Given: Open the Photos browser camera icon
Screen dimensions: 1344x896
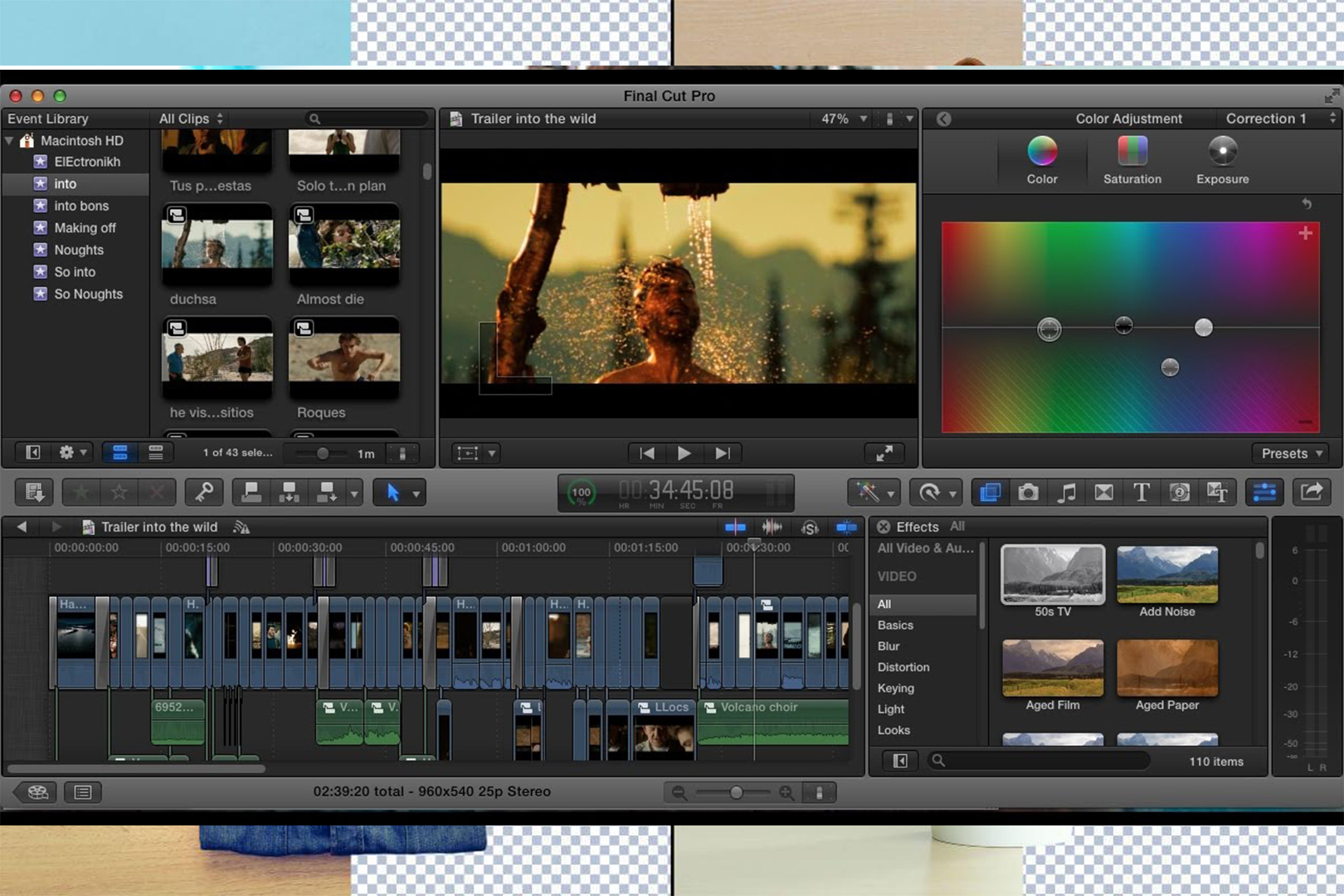Looking at the screenshot, I should coord(1028,493).
